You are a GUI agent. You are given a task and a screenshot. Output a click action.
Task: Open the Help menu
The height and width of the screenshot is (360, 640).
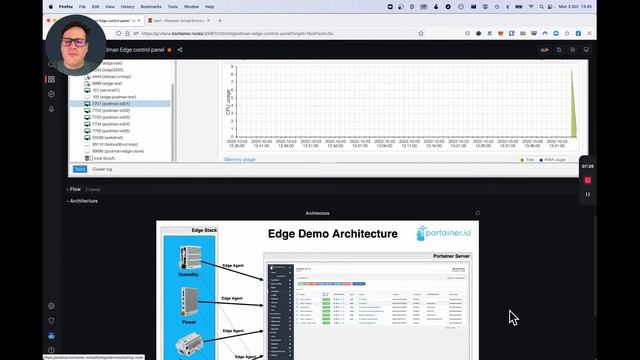click(209, 7)
